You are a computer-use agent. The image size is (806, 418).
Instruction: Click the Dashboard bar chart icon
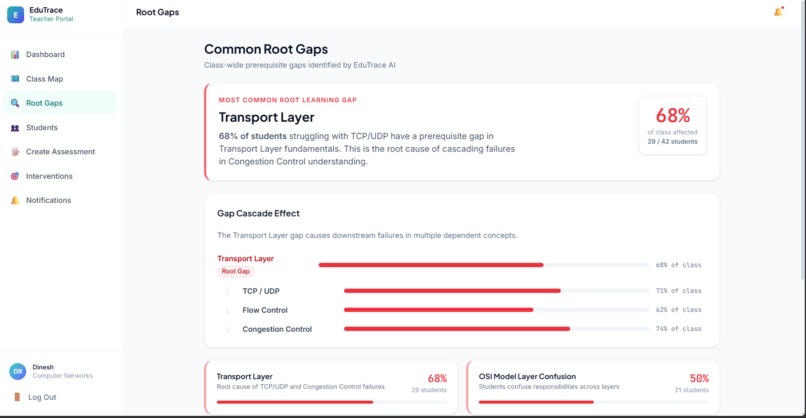[x=15, y=54]
